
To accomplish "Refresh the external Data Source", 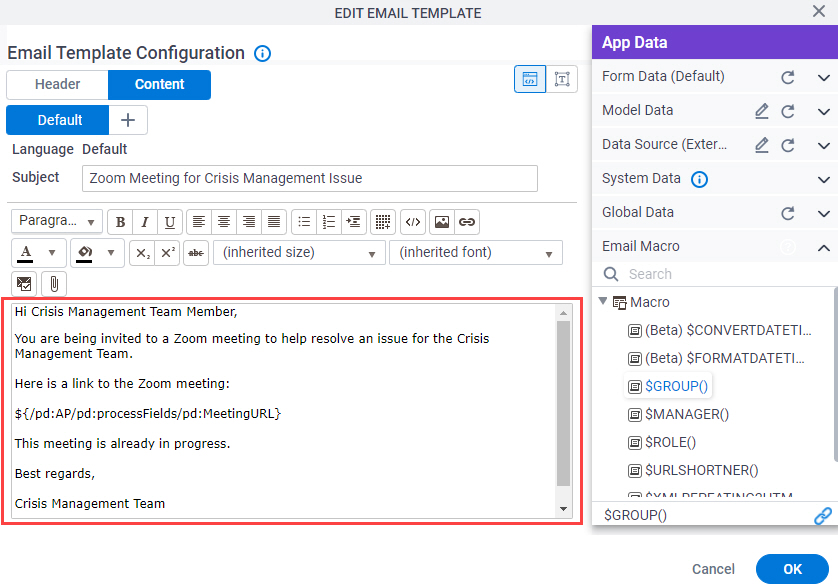I will coord(787,145).
